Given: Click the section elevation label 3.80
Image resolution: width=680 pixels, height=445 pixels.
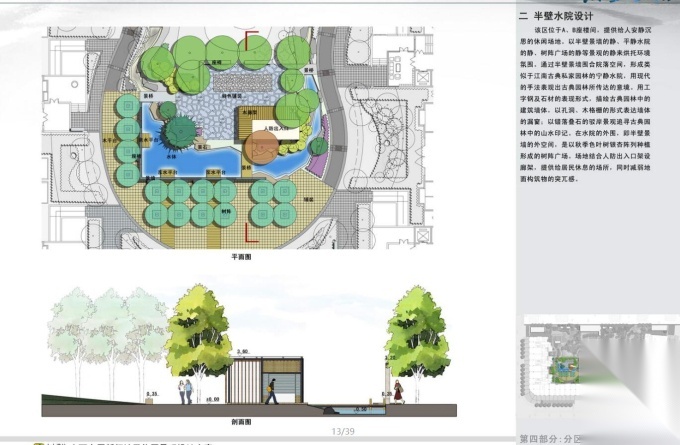Looking at the screenshot, I should [x=242, y=351].
